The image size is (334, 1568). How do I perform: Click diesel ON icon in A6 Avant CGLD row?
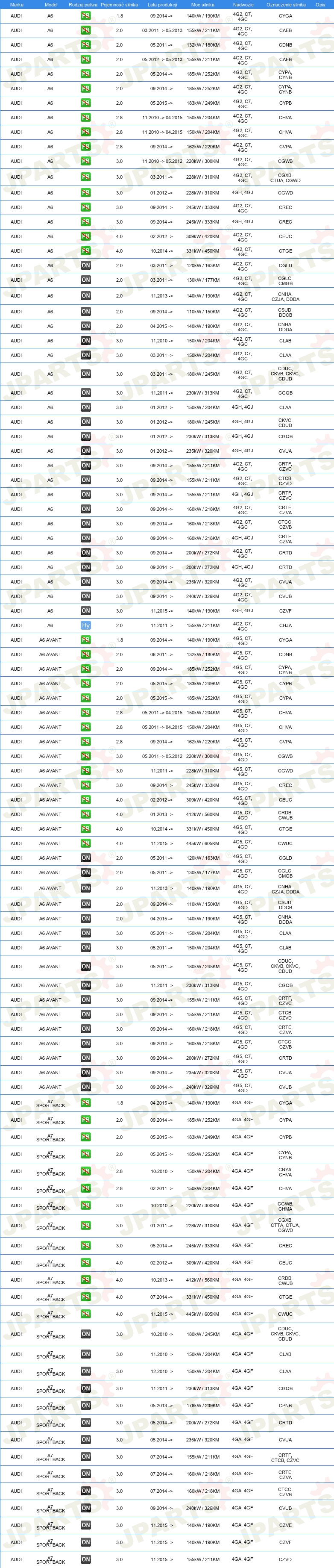coord(86,858)
